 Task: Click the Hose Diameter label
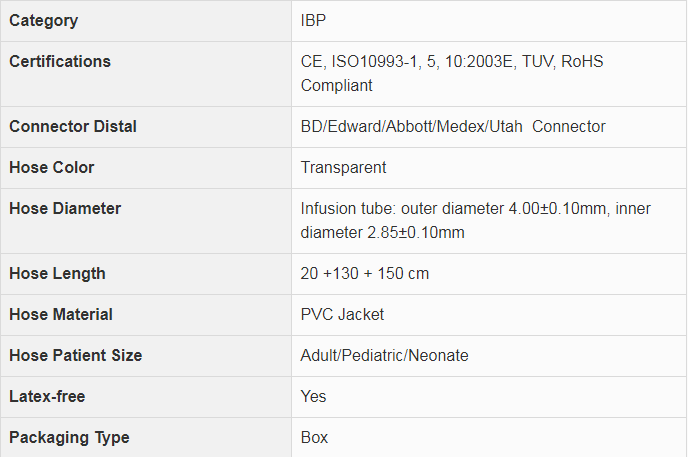point(65,208)
